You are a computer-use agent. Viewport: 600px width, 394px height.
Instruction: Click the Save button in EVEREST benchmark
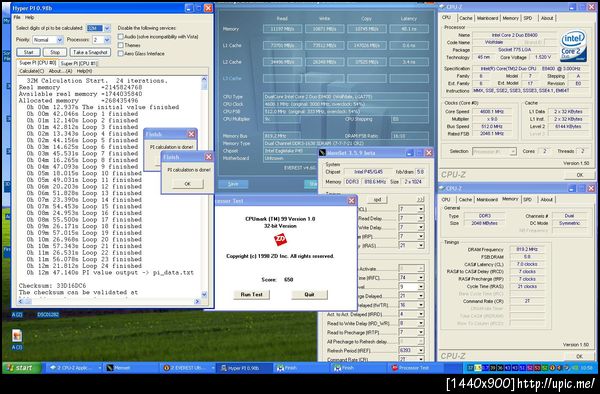coord(233,184)
